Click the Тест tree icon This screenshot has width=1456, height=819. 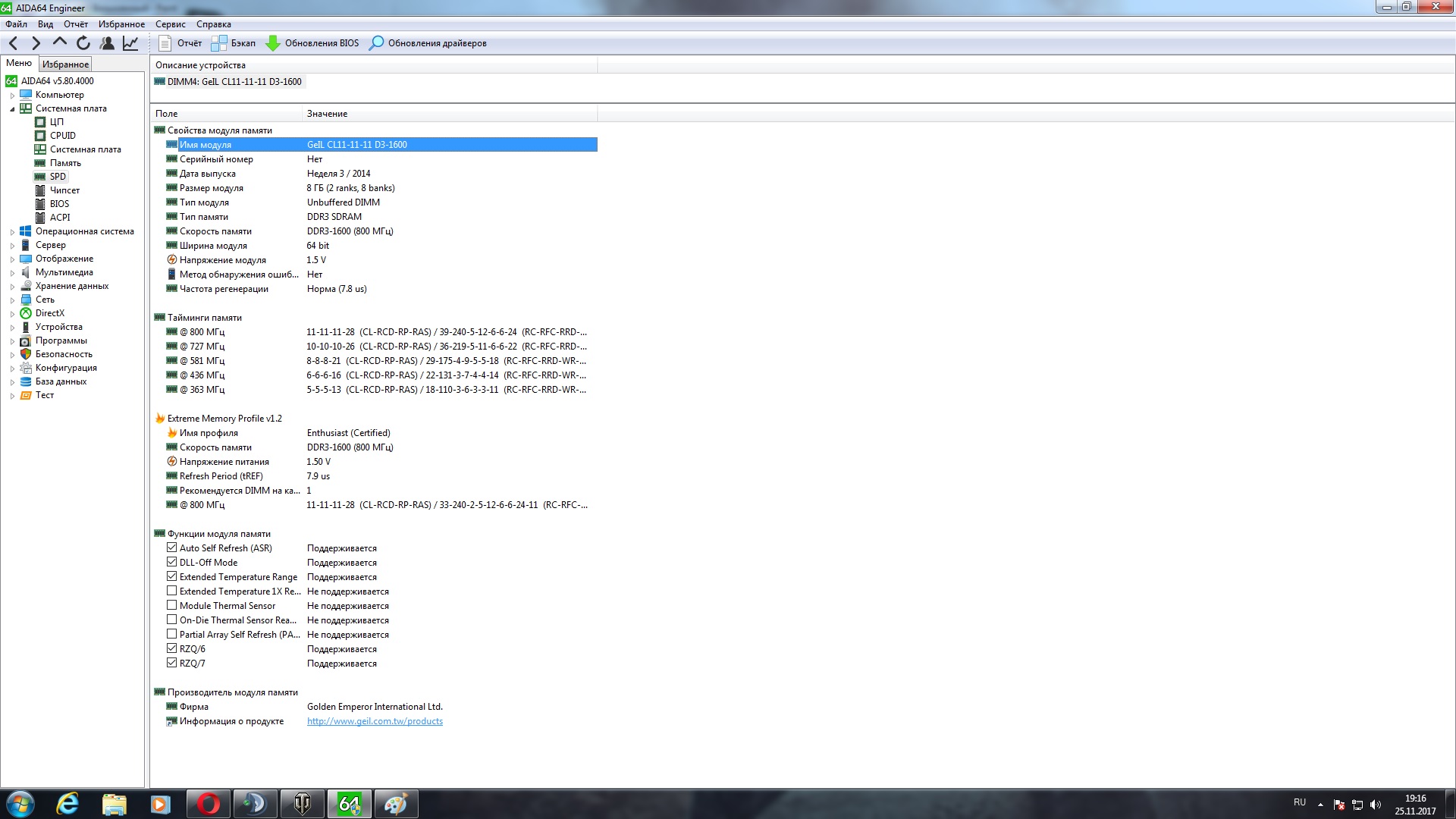[26, 395]
